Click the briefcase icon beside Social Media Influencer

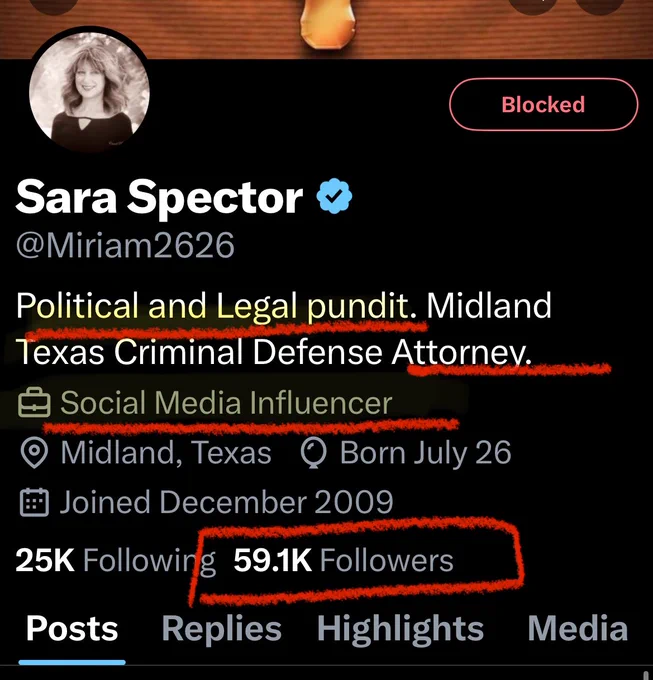coord(34,403)
